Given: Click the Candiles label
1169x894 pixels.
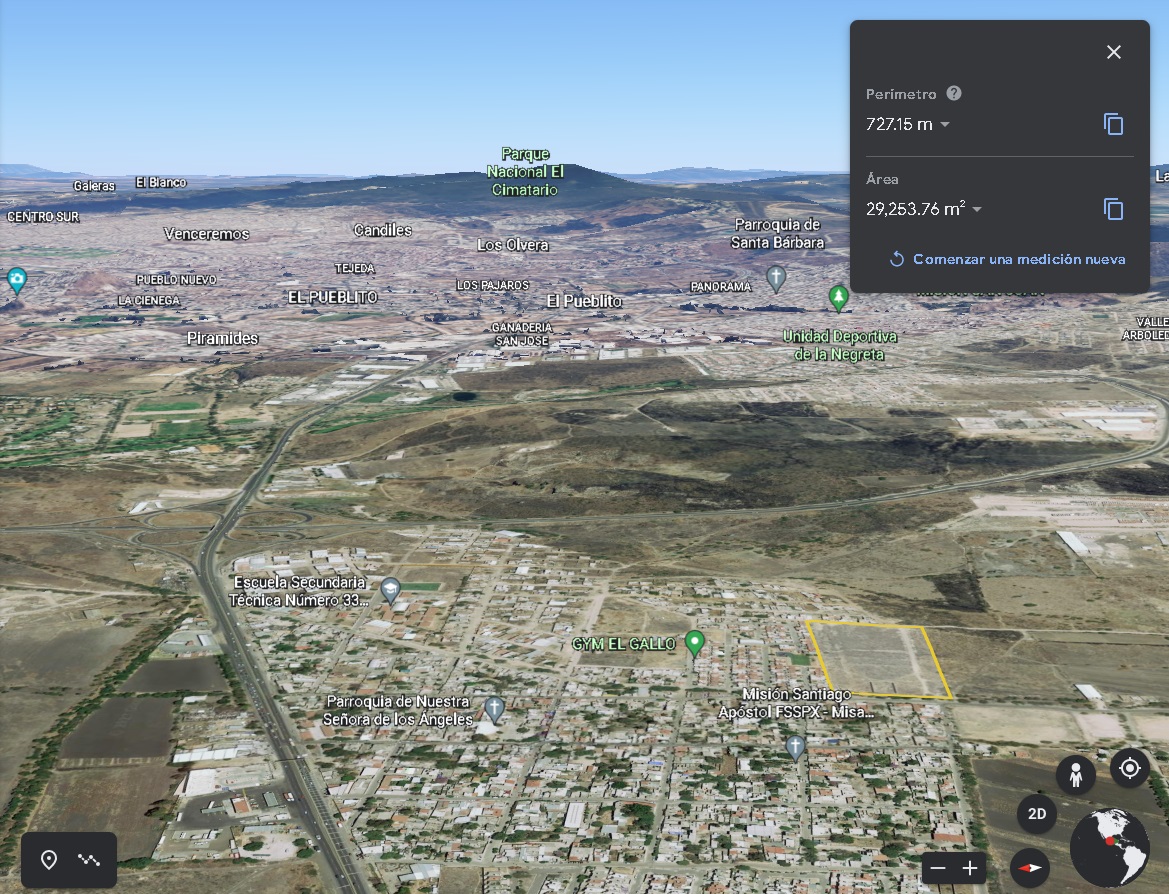Looking at the screenshot, I should 382,230.
